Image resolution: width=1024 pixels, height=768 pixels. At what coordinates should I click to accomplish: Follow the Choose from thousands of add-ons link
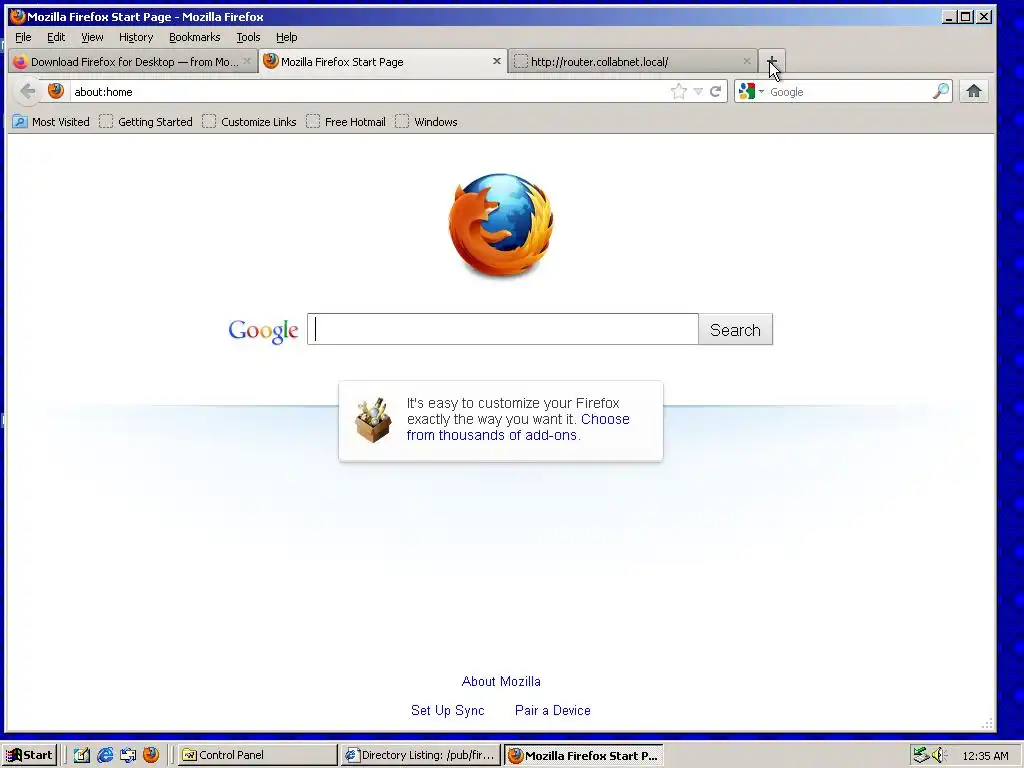[518, 427]
